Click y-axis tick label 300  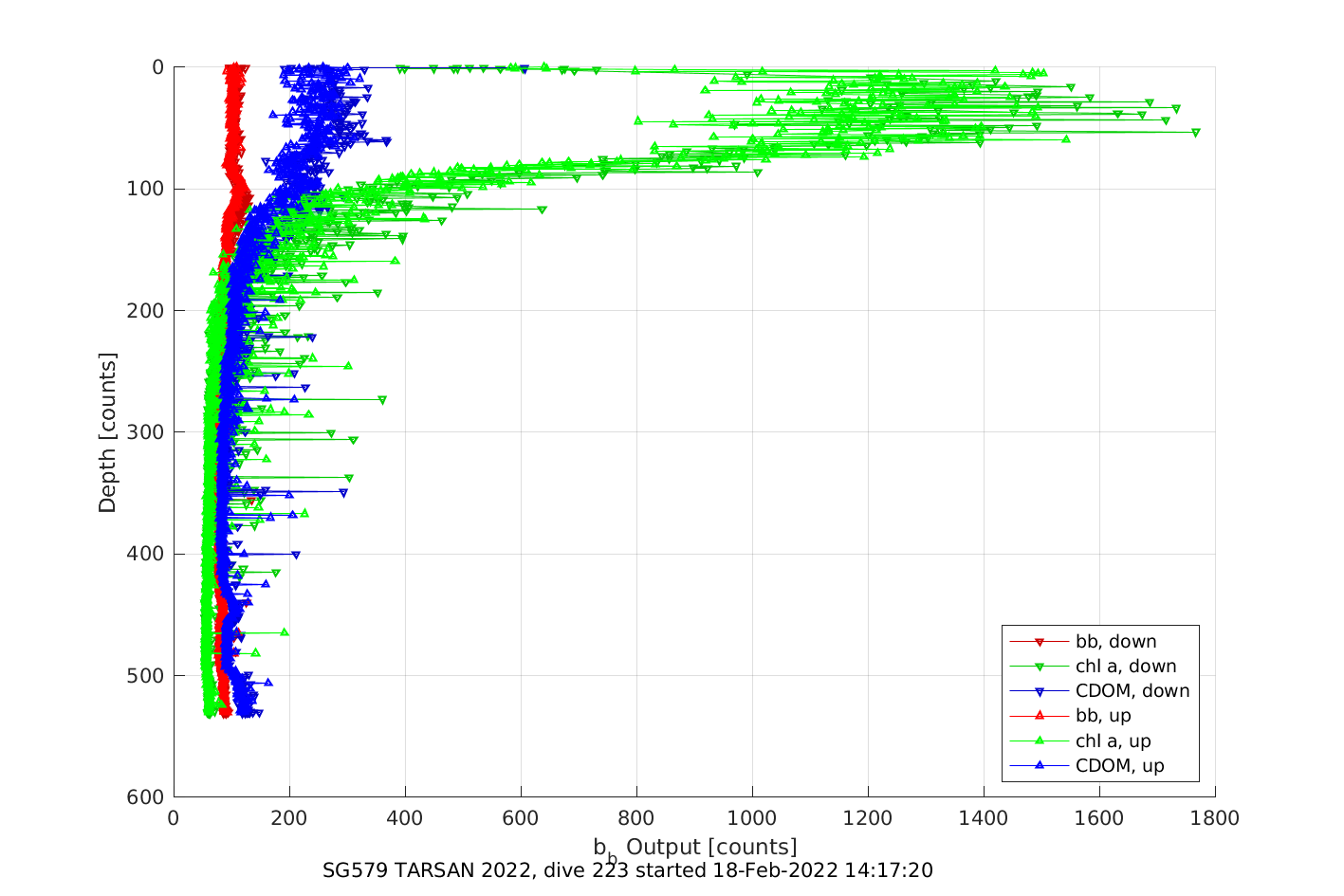coord(145,432)
